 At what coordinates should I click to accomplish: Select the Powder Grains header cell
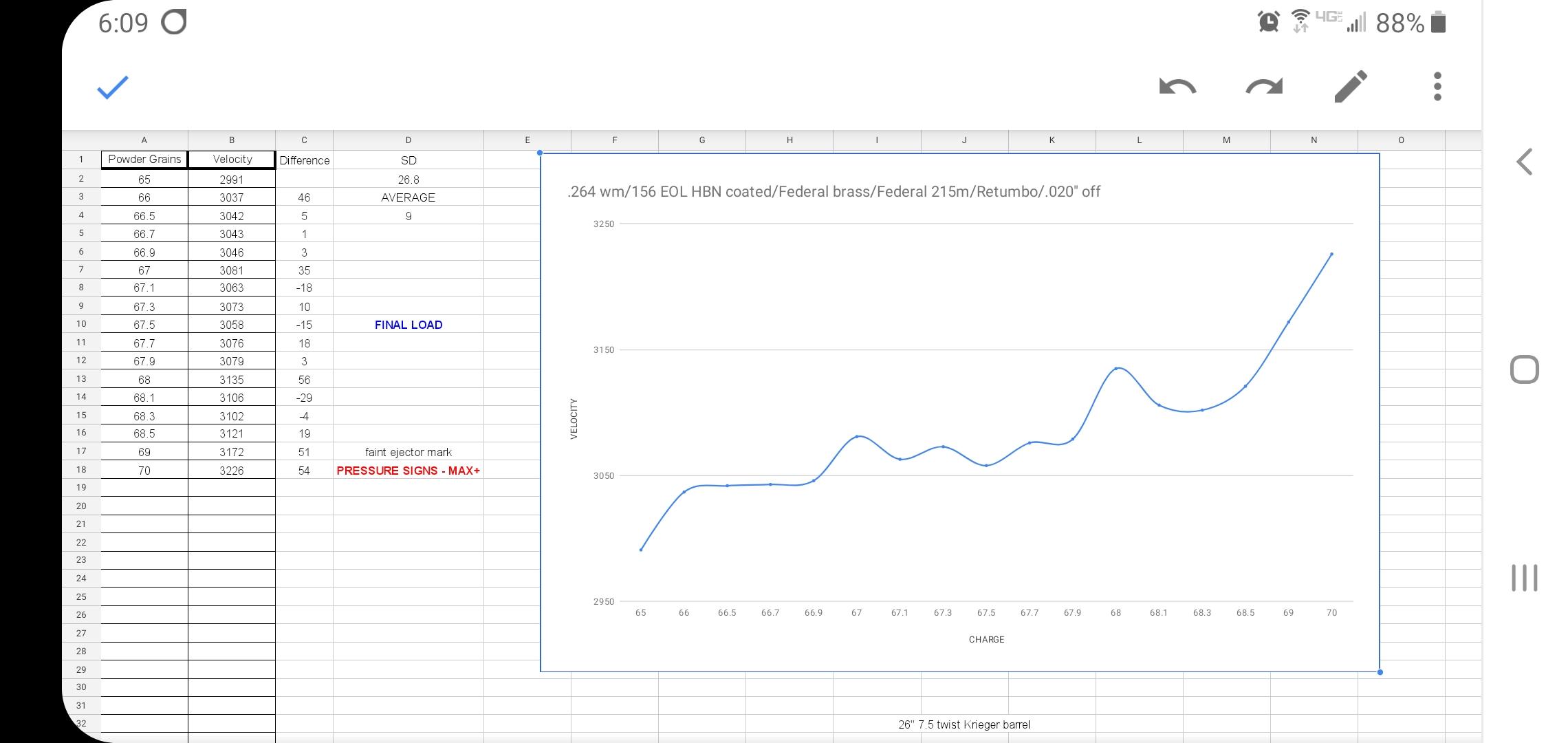point(144,160)
